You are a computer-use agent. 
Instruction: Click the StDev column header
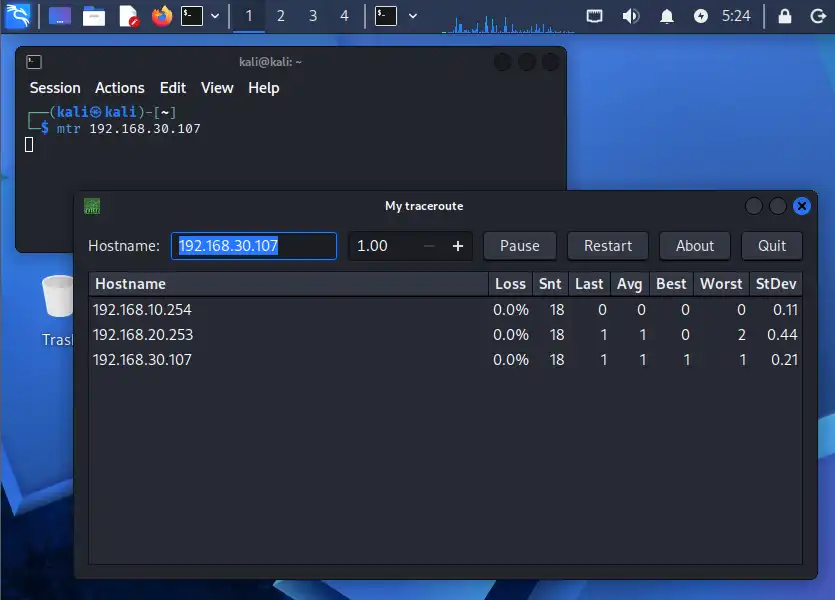(776, 284)
